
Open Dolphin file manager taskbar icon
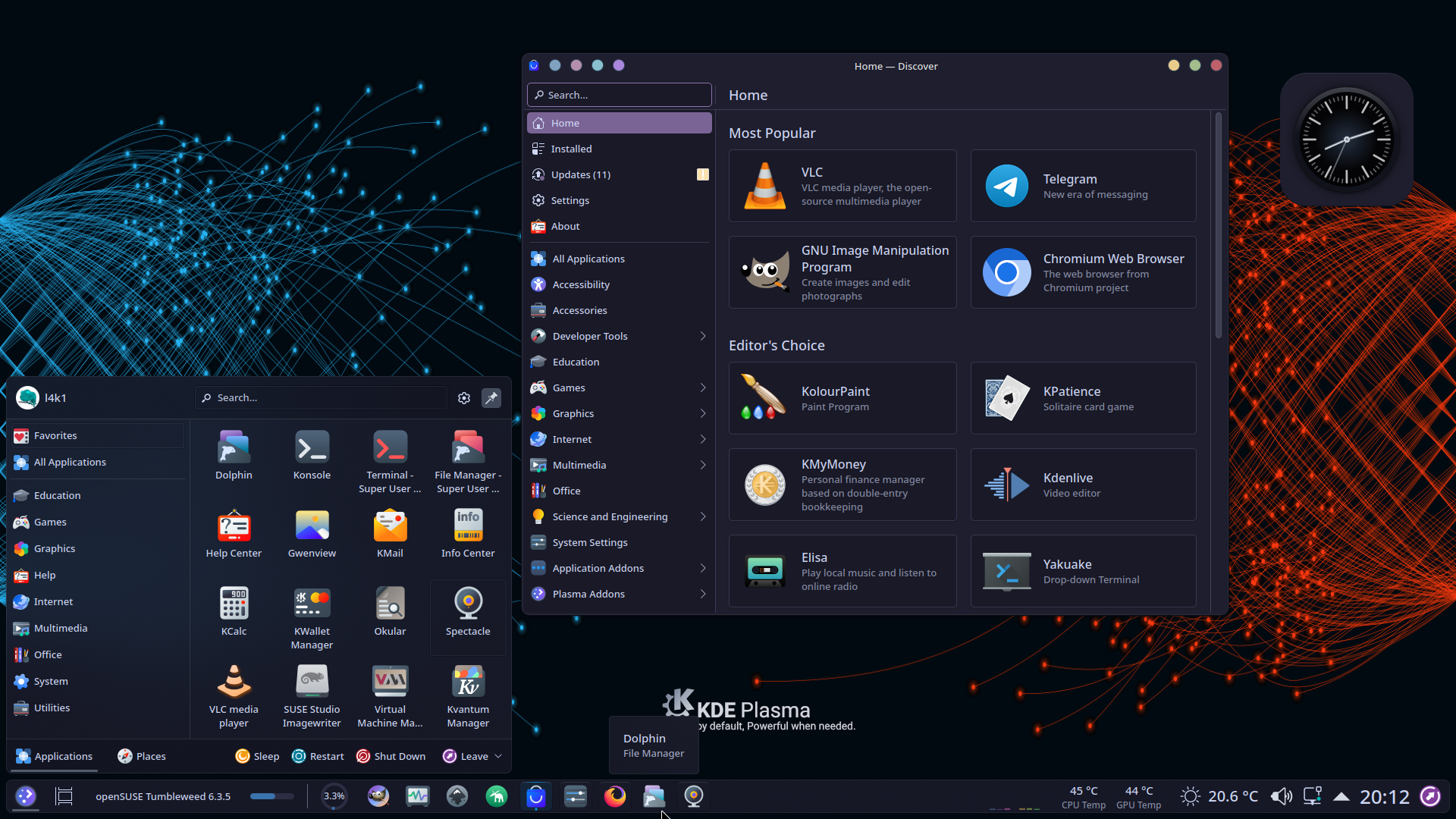[654, 796]
